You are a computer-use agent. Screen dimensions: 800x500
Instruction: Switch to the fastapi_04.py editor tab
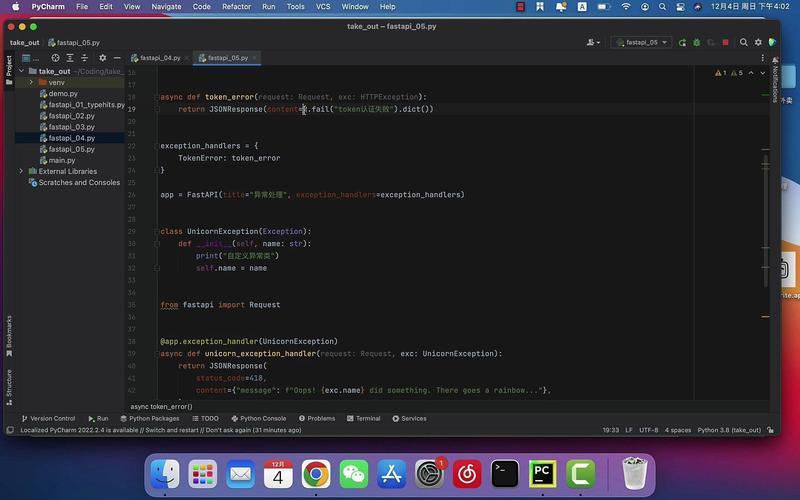click(x=160, y=58)
